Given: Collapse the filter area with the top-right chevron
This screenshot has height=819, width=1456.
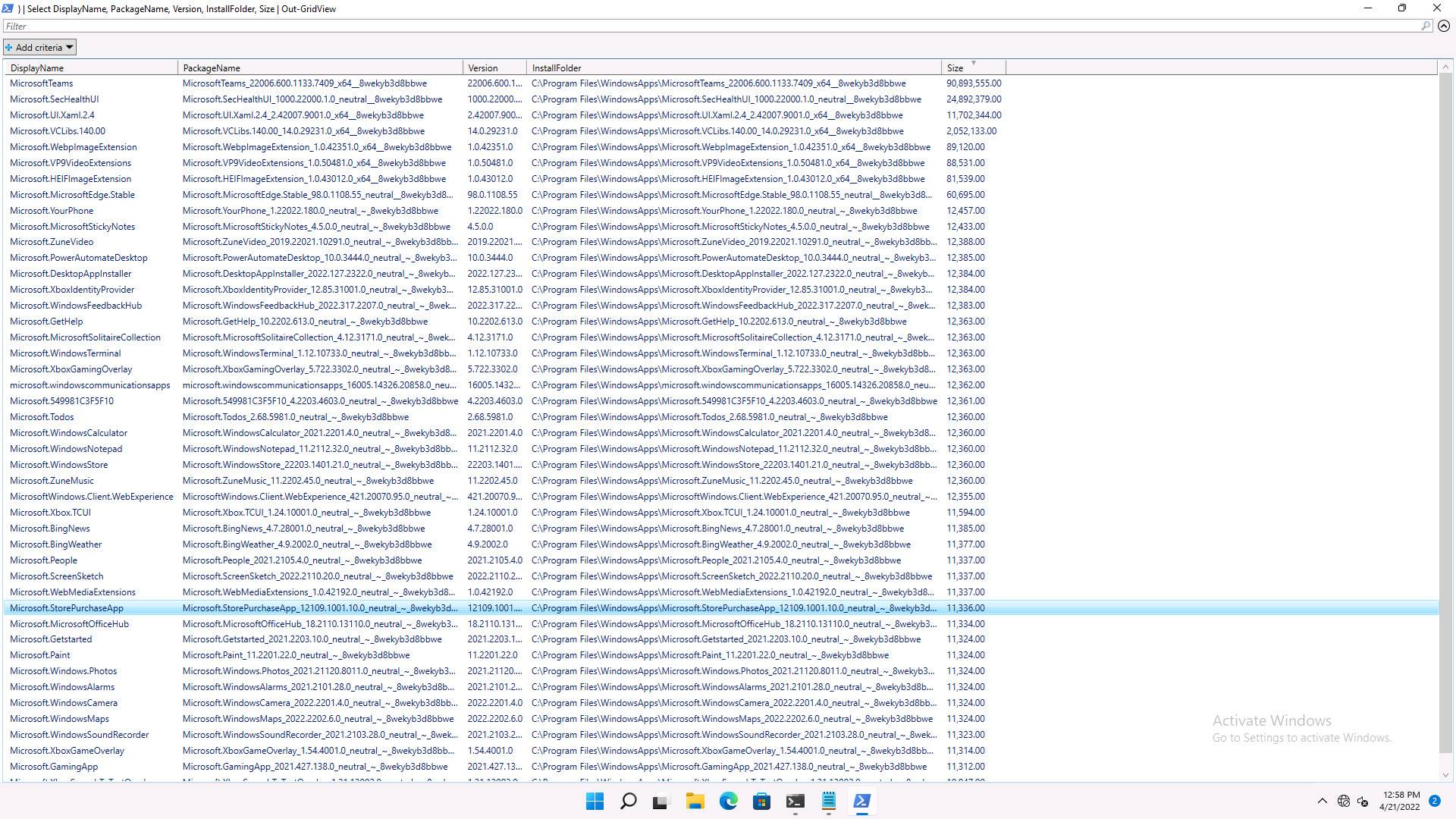Looking at the screenshot, I should point(1444,25).
